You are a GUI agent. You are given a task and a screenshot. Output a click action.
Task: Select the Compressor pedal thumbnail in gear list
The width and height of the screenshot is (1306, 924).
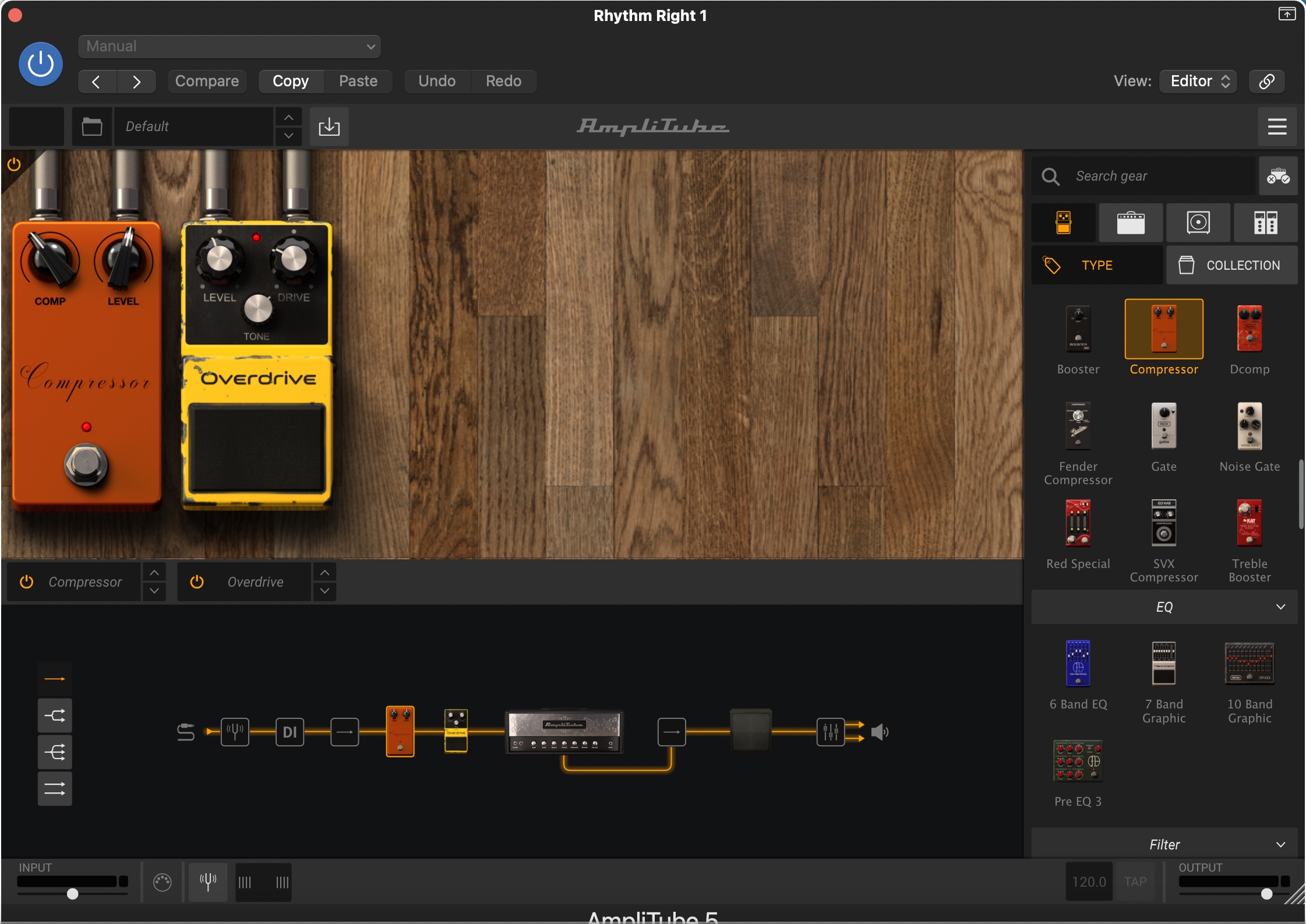coord(1164,329)
